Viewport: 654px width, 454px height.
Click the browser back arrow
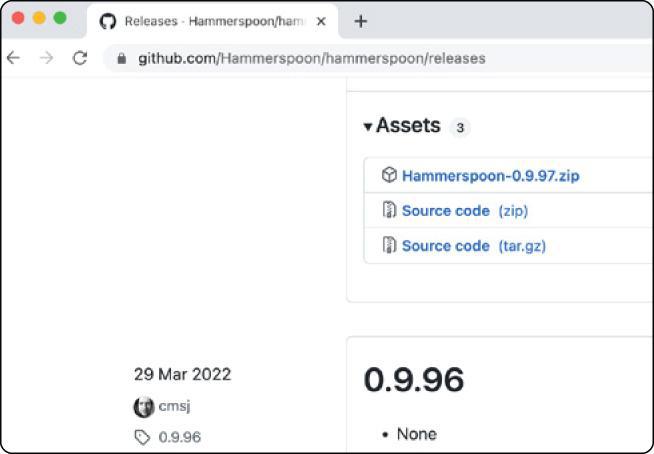point(13,58)
